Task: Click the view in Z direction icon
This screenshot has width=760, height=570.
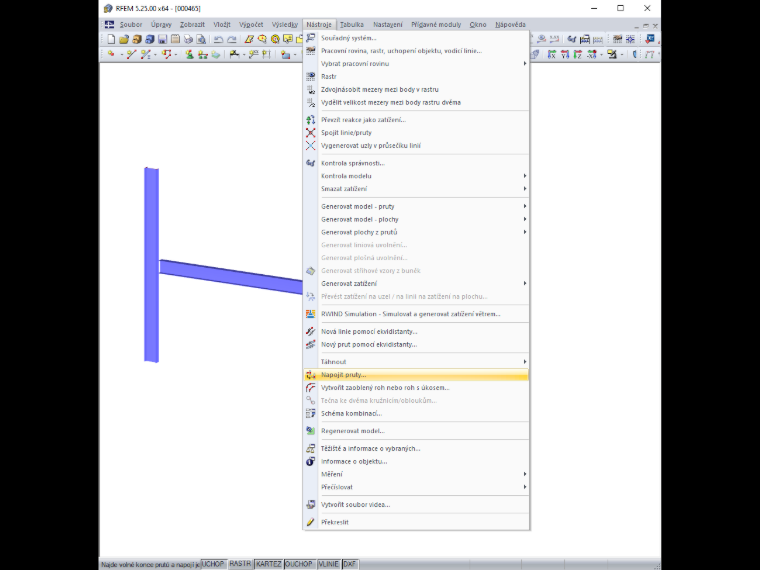Action: coord(578,54)
